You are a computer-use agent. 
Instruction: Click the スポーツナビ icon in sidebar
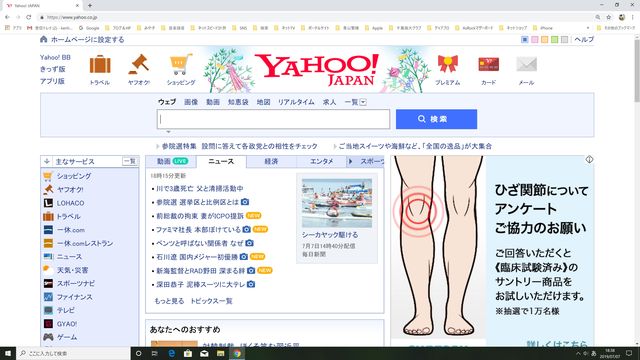coord(48,283)
